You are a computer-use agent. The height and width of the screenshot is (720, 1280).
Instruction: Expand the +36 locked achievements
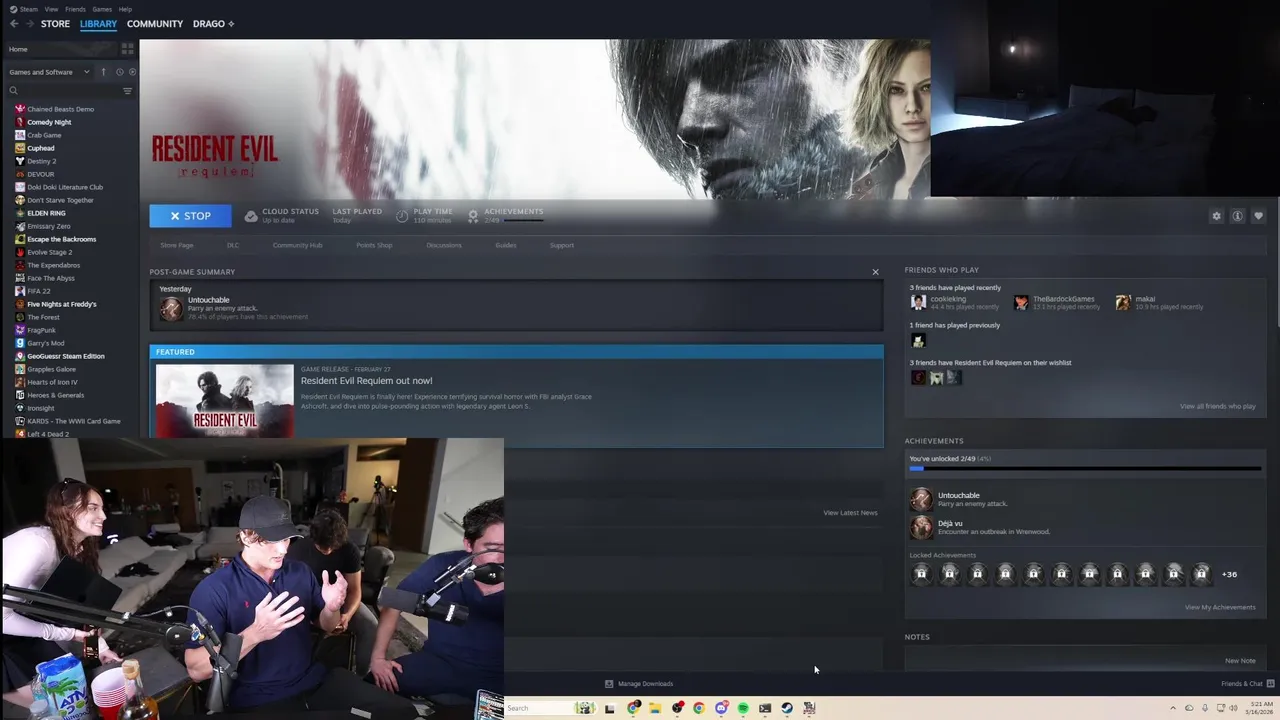(1229, 574)
